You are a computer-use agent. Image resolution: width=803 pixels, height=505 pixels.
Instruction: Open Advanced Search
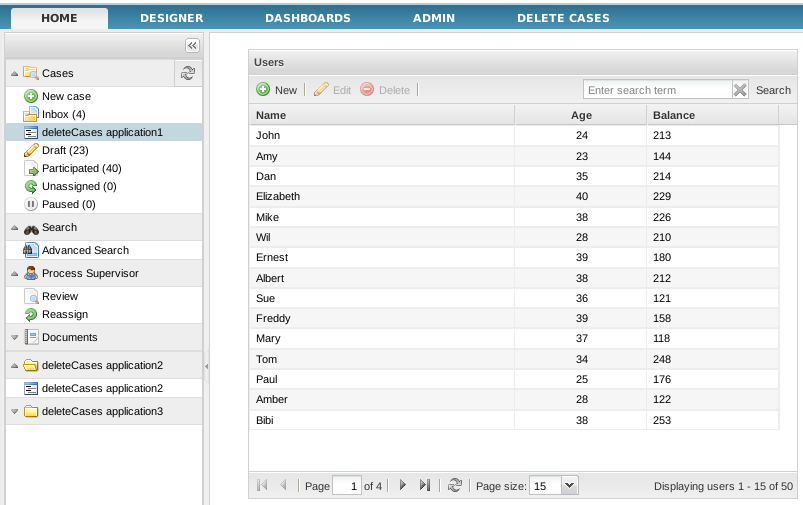pos(85,250)
